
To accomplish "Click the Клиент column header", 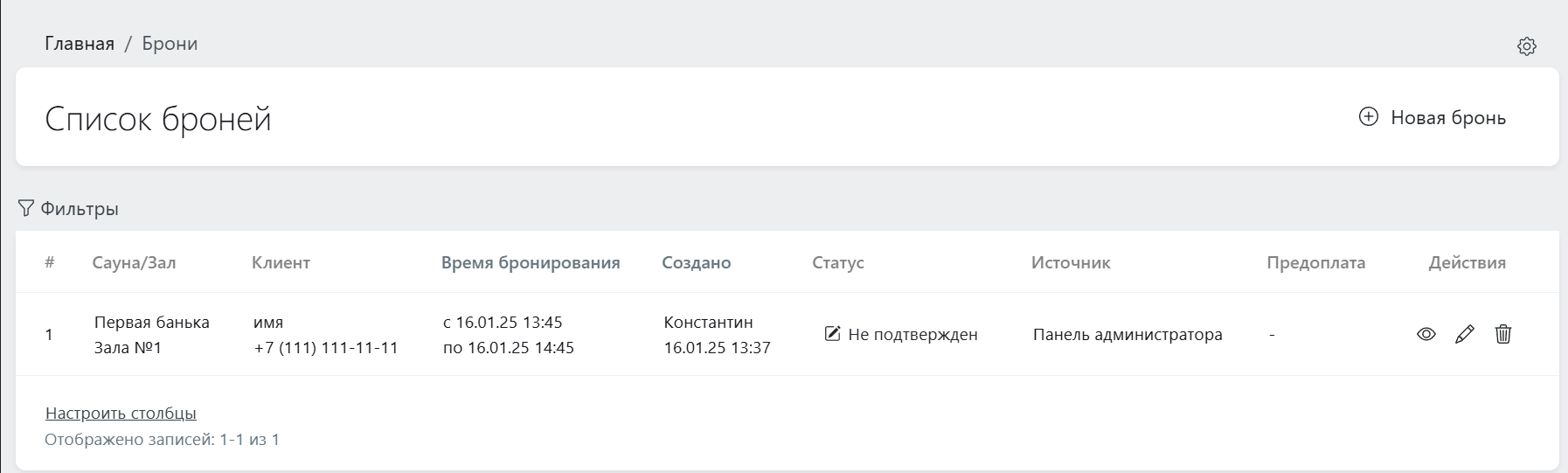I will (281, 262).
